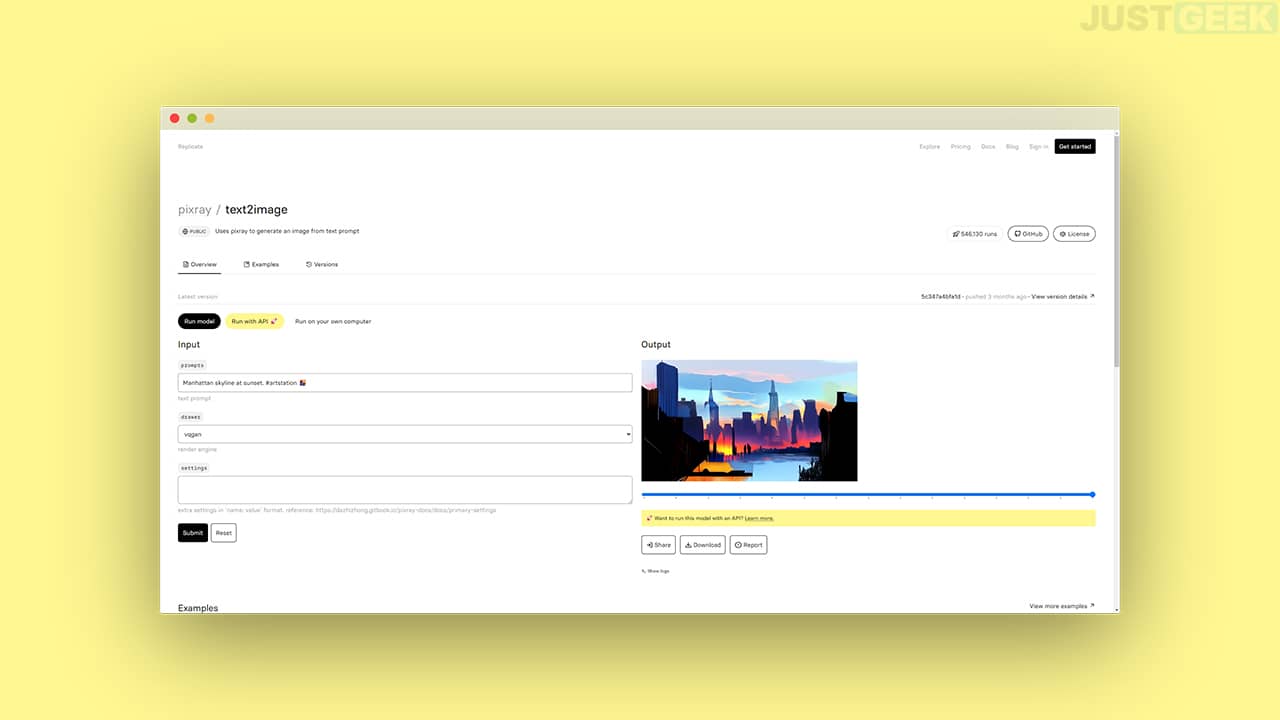Click the runs count badge

pyautogui.click(x=974, y=234)
